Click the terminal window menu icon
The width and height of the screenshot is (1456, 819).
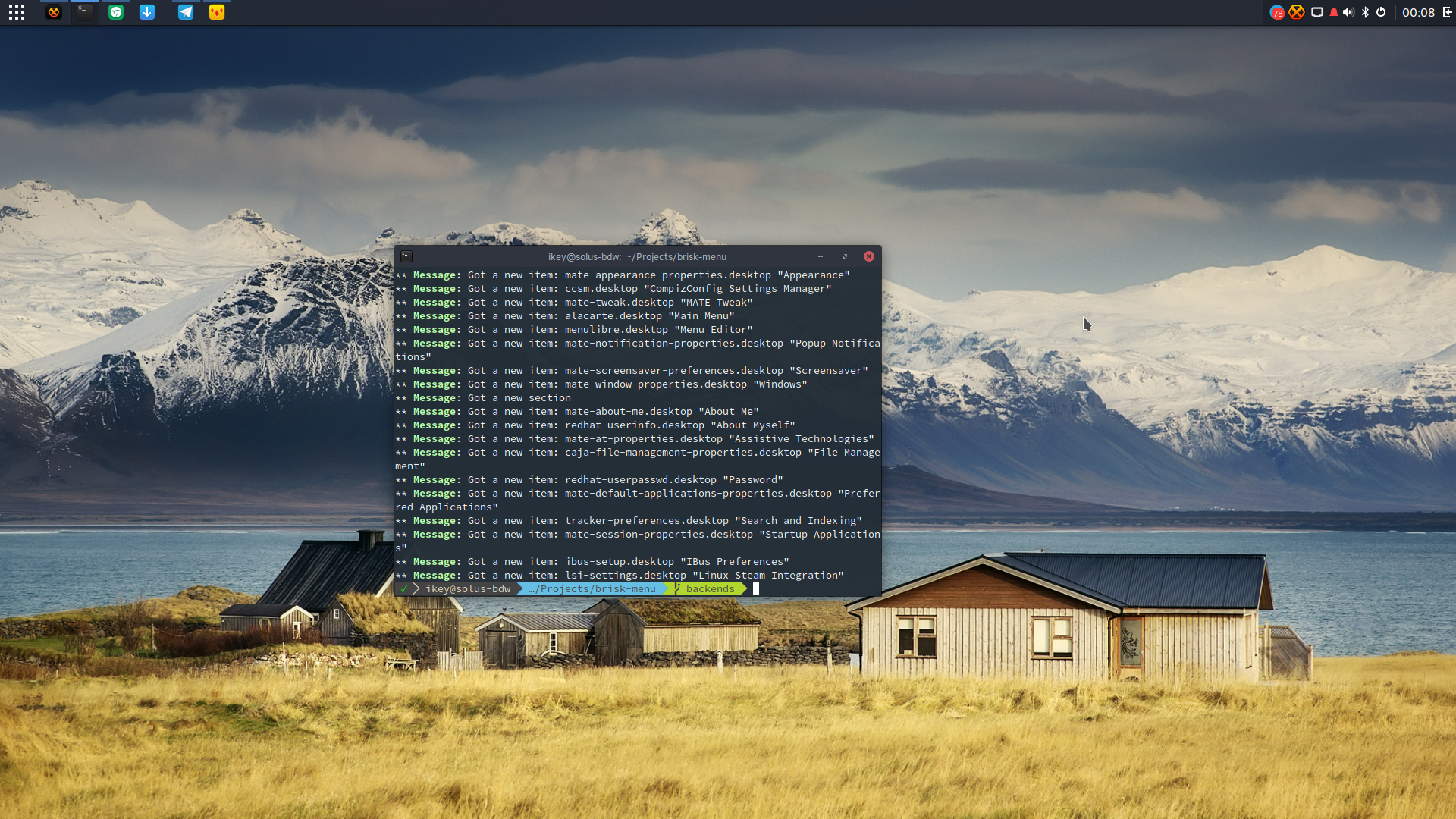click(406, 256)
